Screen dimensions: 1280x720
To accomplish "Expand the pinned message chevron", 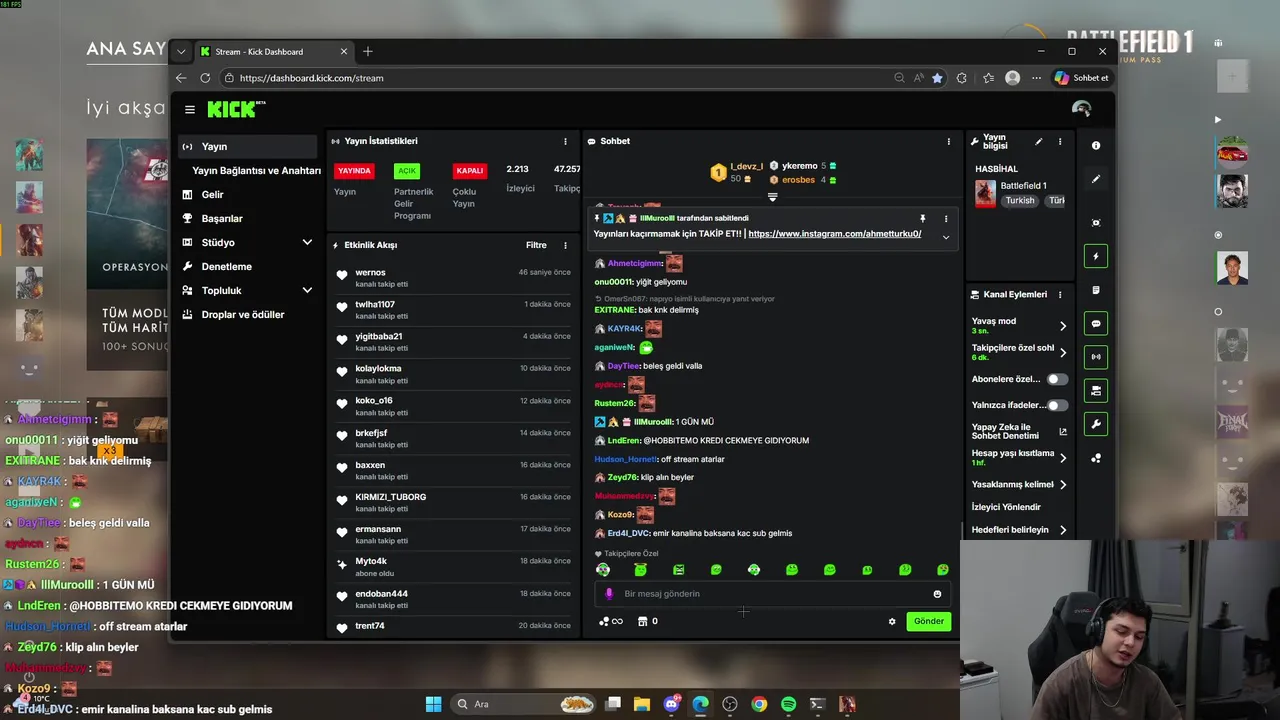I will tap(945, 237).
